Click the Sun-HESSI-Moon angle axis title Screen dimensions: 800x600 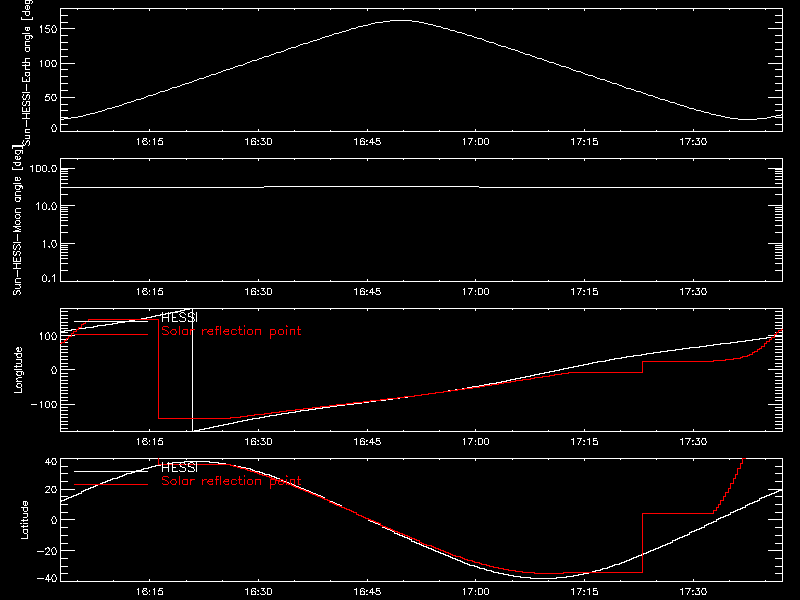click(x=18, y=219)
